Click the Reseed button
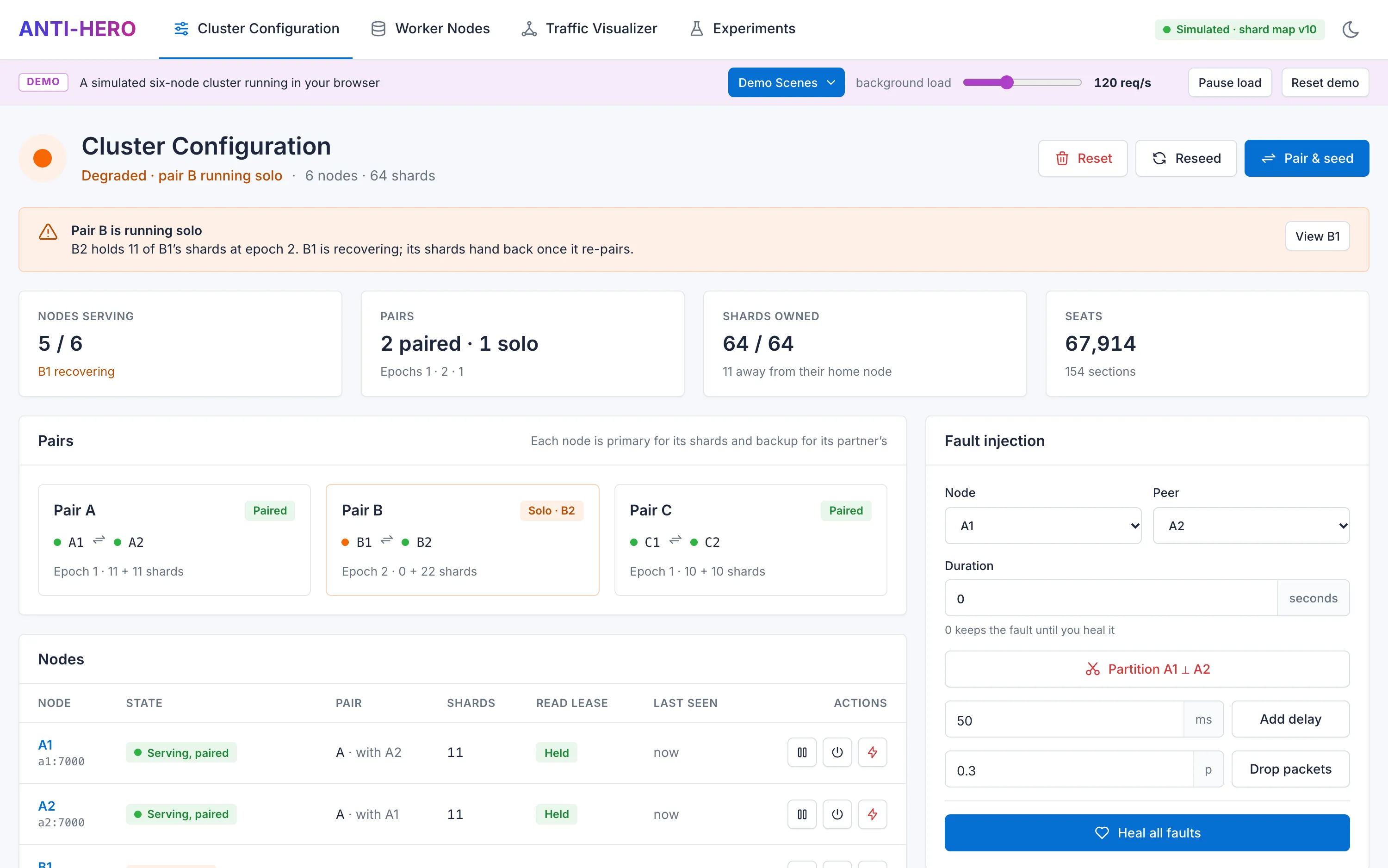Image resolution: width=1388 pixels, height=868 pixels. 1186,158
